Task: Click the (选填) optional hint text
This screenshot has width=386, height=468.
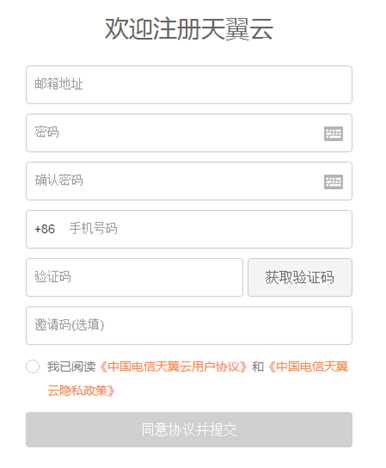Action: click(x=88, y=325)
